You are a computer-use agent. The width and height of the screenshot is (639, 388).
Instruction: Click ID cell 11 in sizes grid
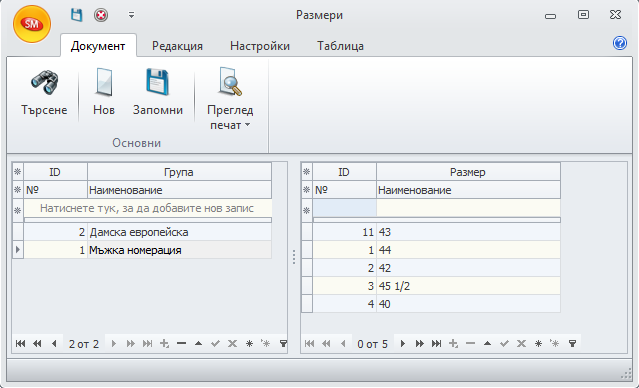[344, 232]
